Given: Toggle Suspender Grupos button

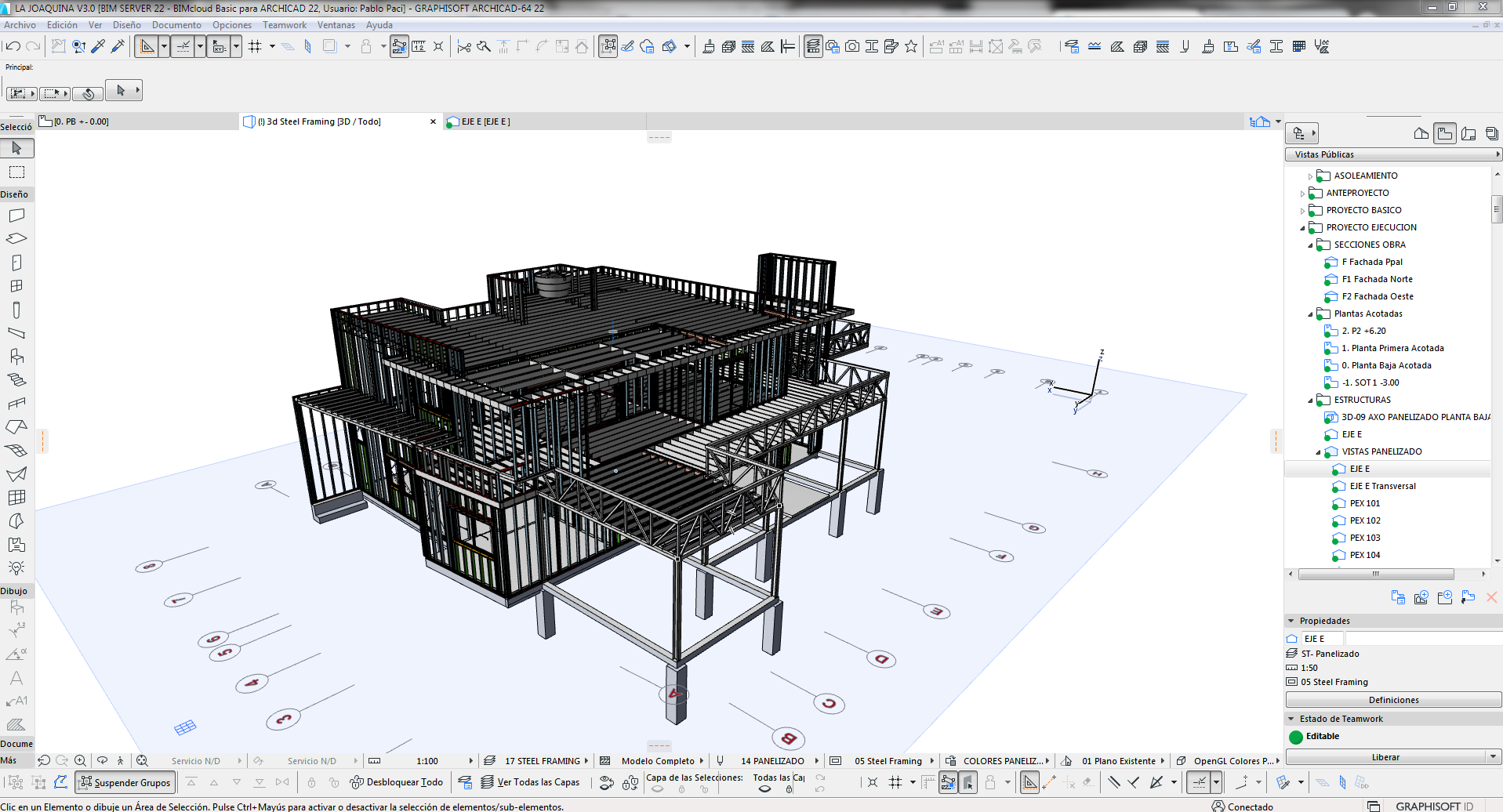Looking at the screenshot, I should click(x=125, y=782).
